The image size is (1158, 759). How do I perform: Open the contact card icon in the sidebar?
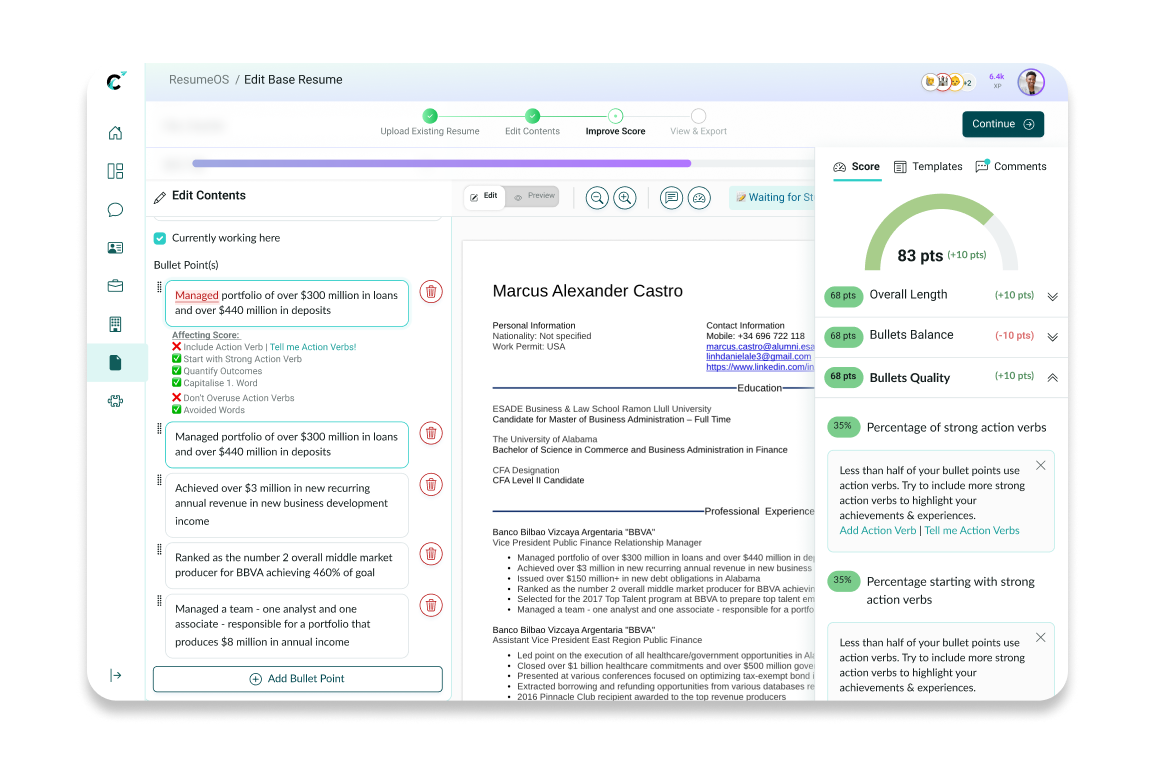tap(115, 248)
